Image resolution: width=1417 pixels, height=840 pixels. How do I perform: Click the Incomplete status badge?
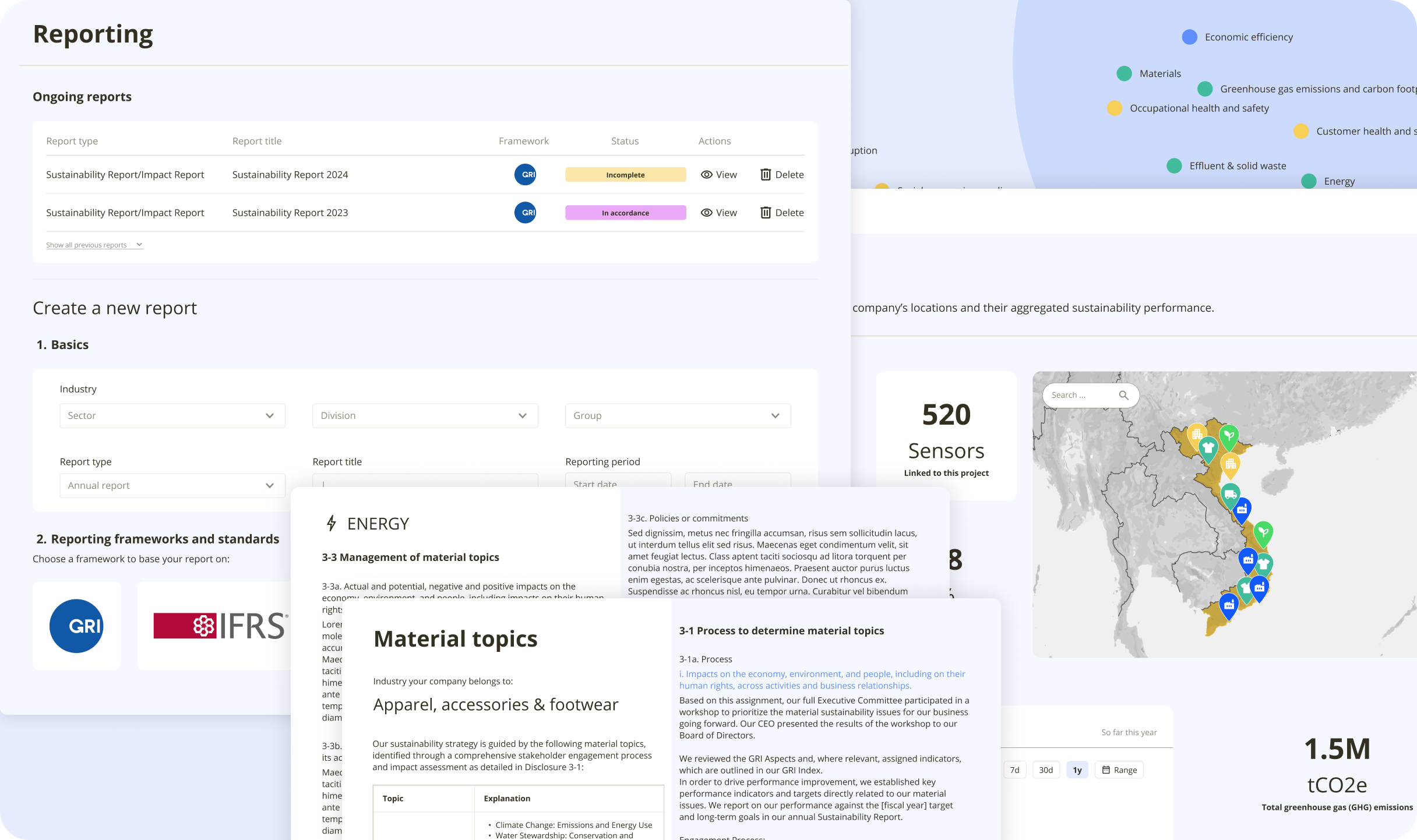[625, 174]
